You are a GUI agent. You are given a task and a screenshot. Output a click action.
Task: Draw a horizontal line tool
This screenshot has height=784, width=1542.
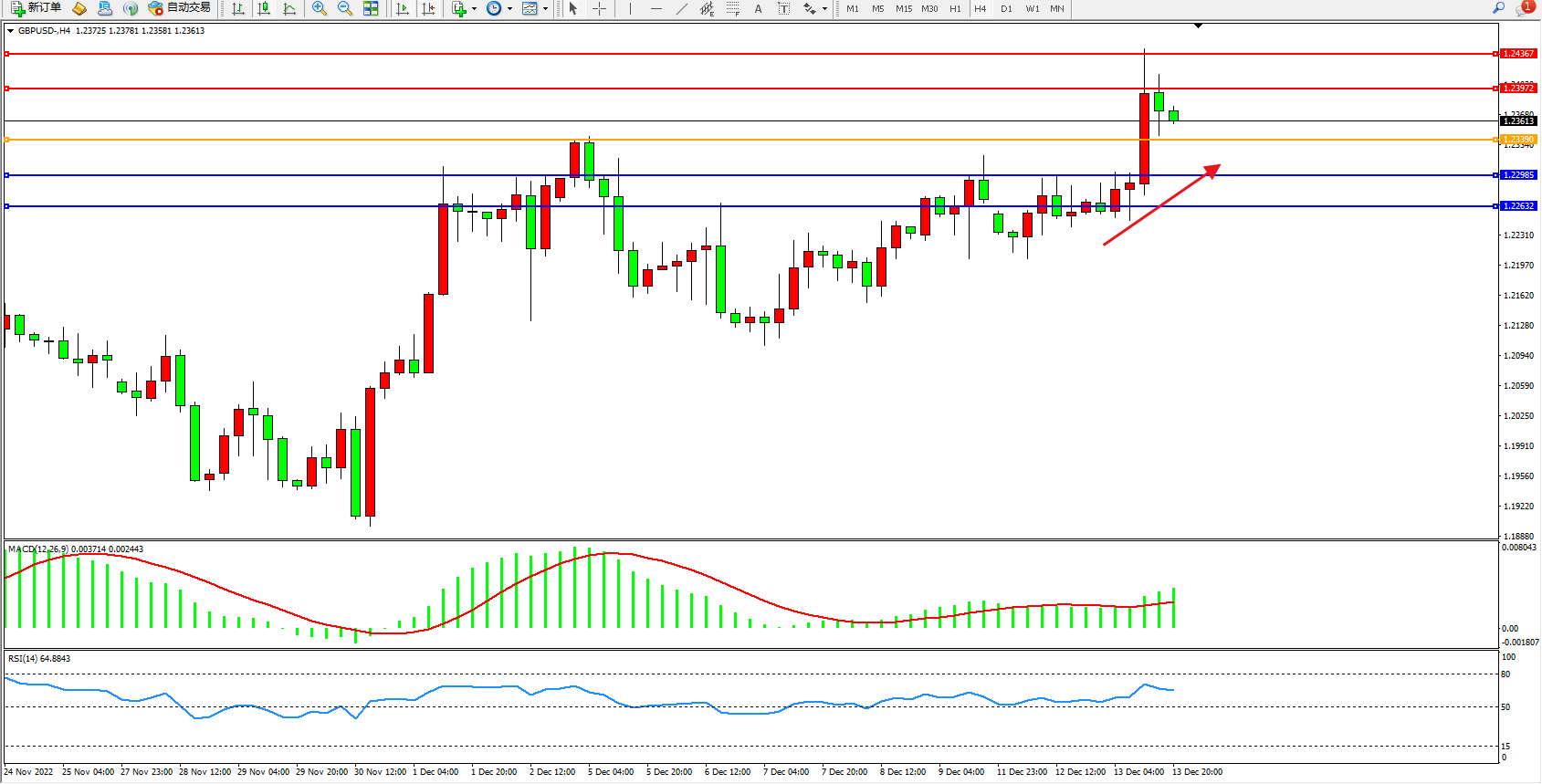tap(656, 8)
